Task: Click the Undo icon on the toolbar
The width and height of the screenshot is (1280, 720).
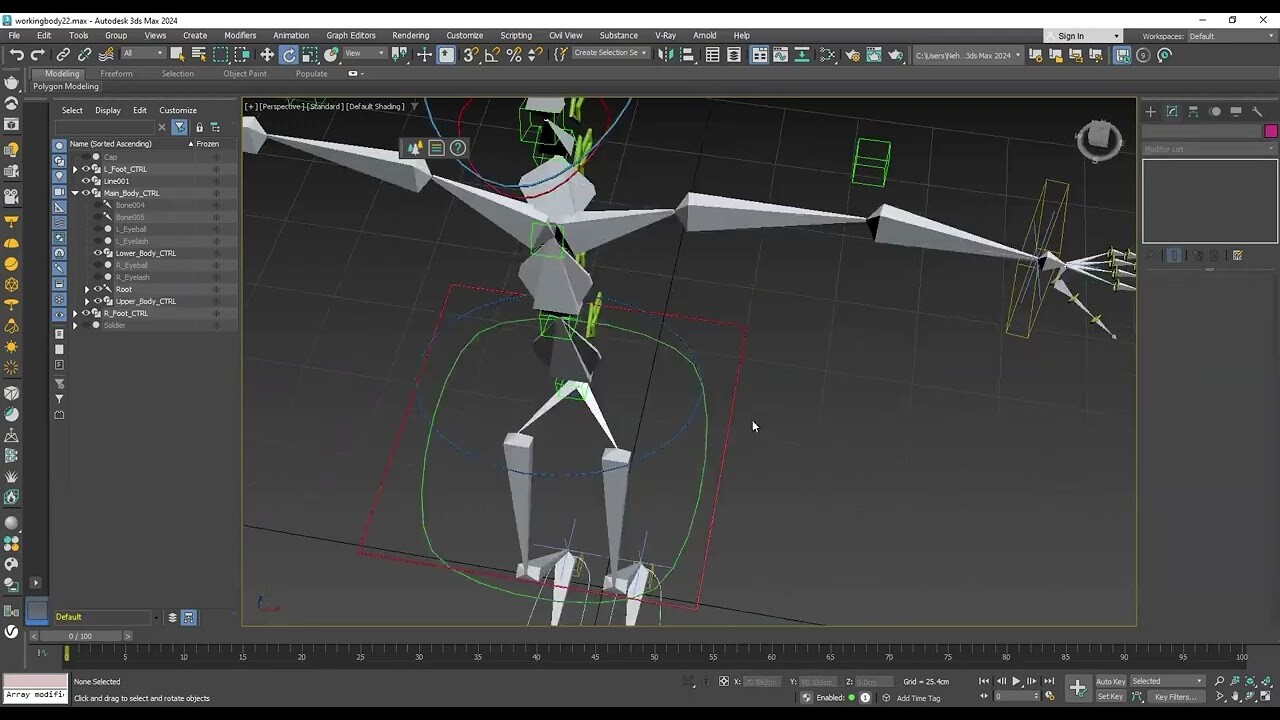Action: [18, 54]
